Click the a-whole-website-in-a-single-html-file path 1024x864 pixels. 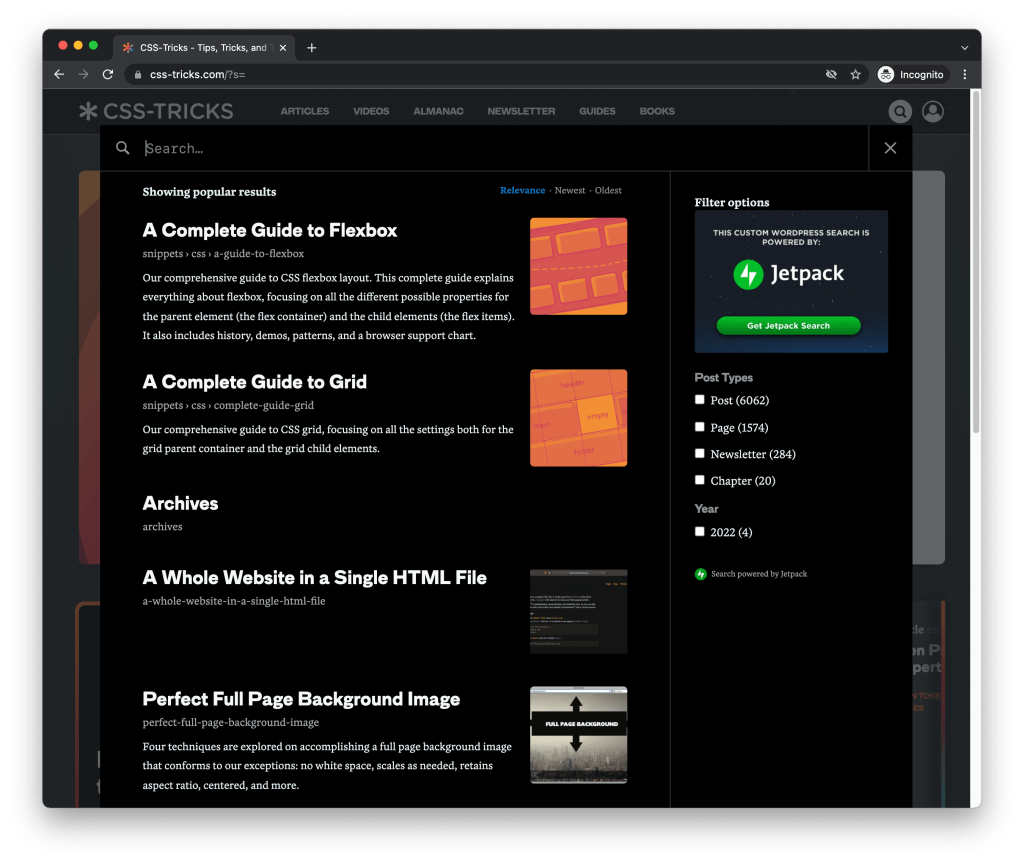tap(234, 601)
